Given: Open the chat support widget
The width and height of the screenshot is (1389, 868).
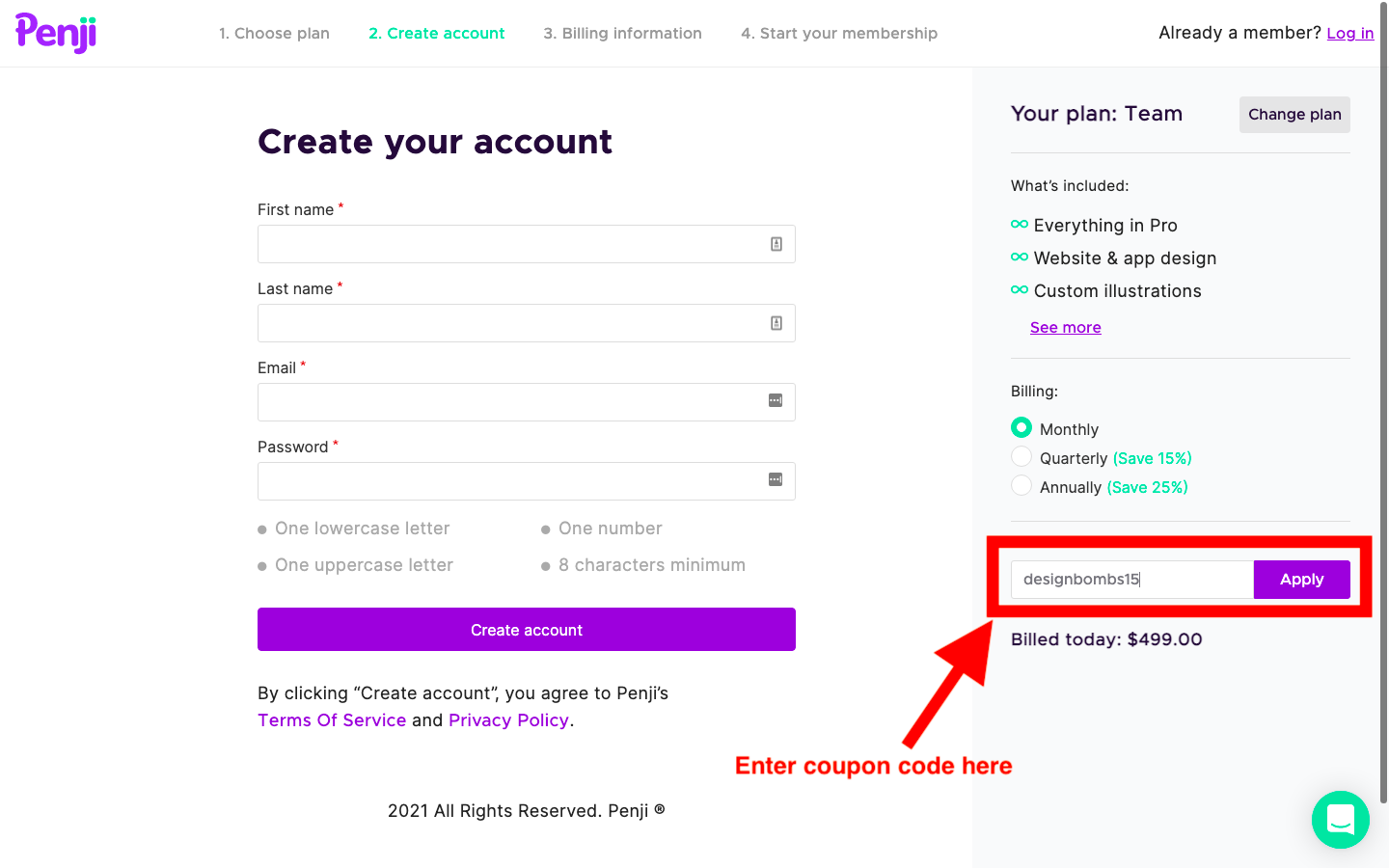Looking at the screenshot, I should coord(1340,820).
